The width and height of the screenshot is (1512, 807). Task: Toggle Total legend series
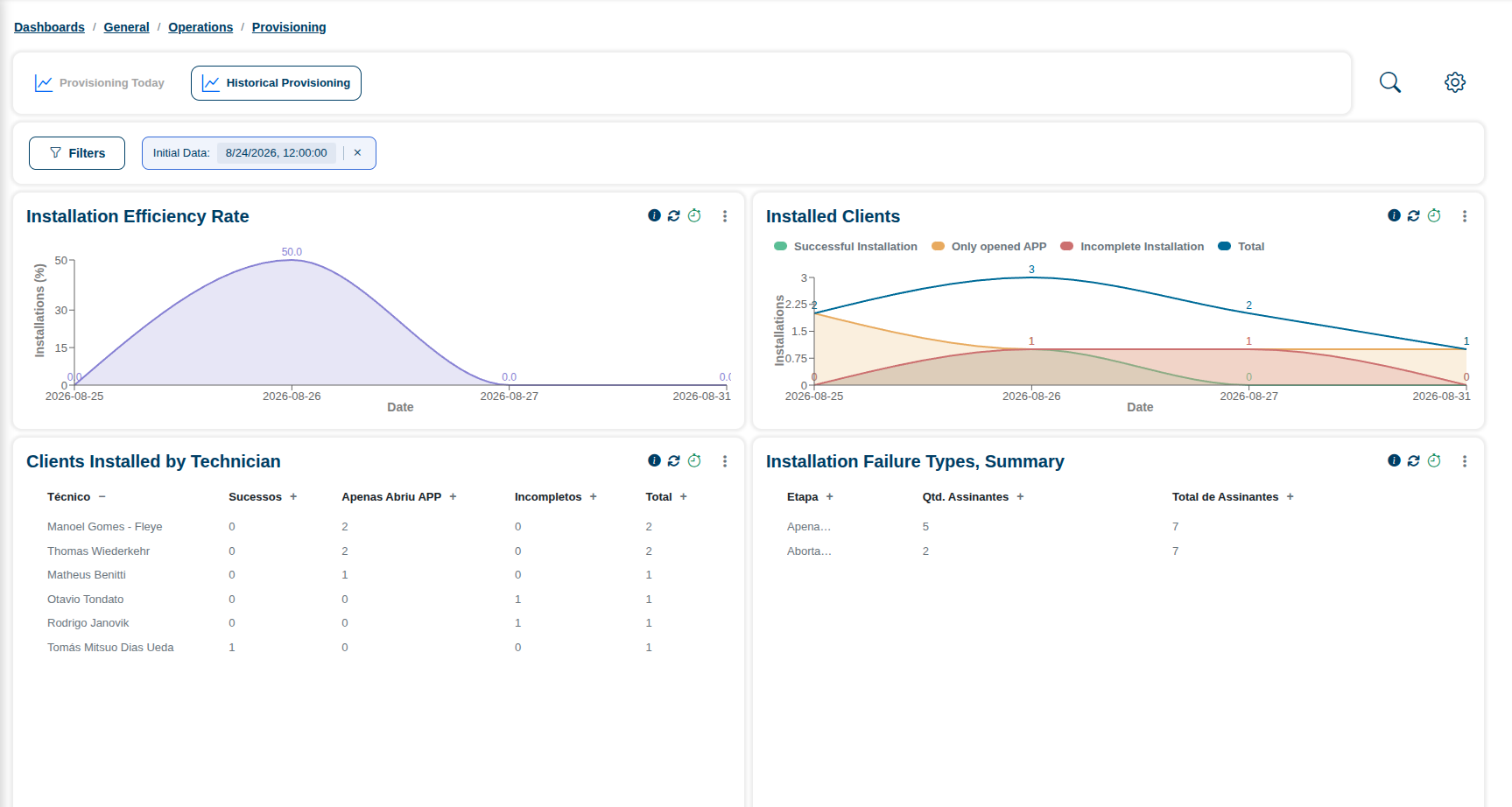(1241, 247)
